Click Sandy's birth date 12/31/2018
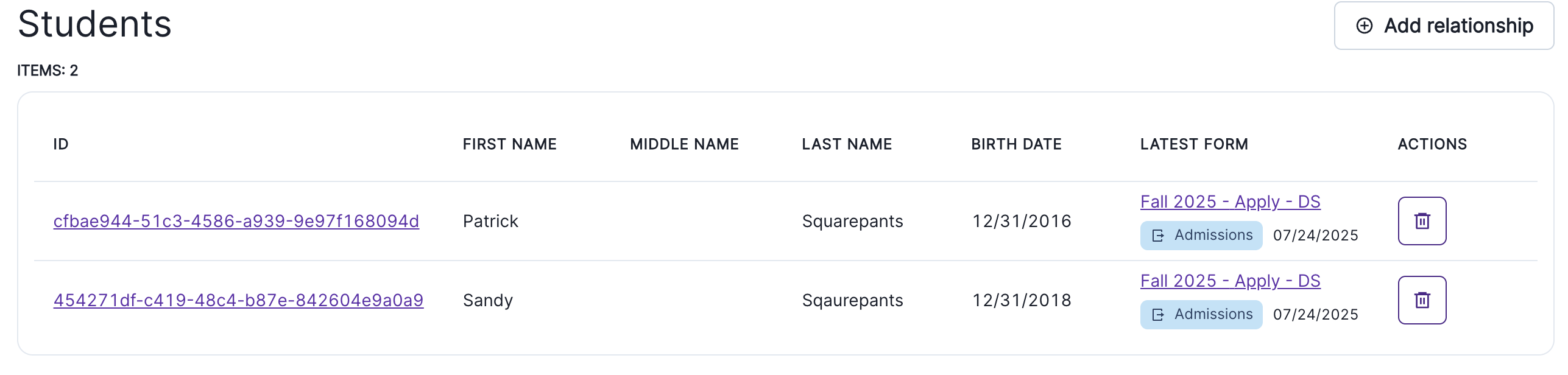Image resolution: width=1568 pixels, height=375 pixels. coord(1022,300)
